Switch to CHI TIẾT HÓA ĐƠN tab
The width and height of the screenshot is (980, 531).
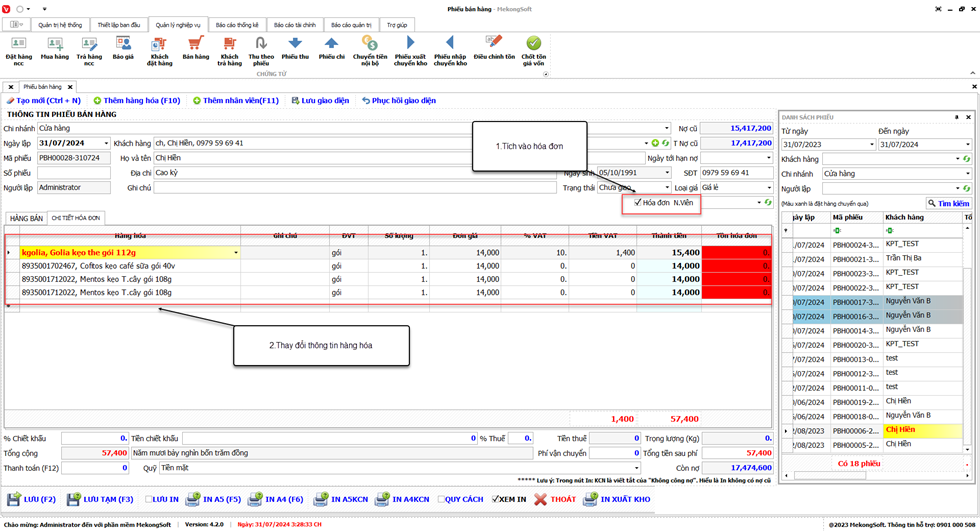coord(76,218)
